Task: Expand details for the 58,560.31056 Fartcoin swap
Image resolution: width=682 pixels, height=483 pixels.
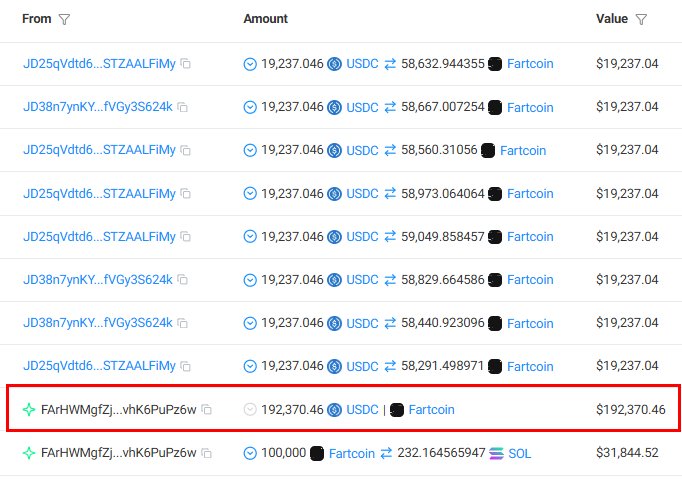Action: (250, 150)
